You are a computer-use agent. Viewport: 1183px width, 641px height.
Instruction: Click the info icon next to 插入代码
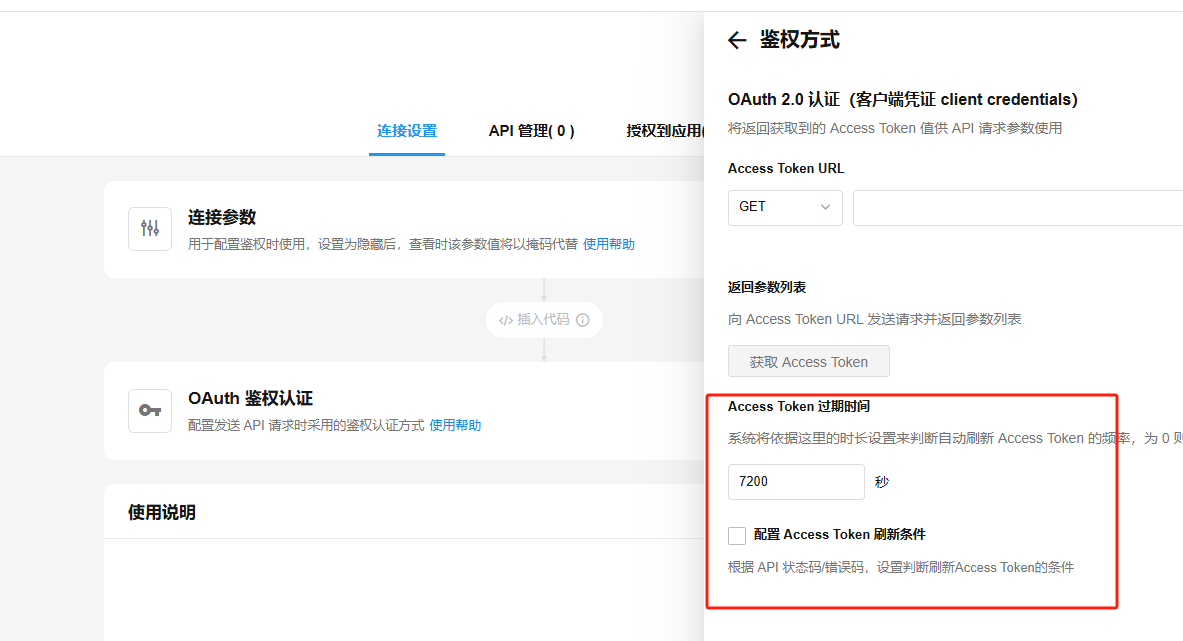click(x=583, y=320)
